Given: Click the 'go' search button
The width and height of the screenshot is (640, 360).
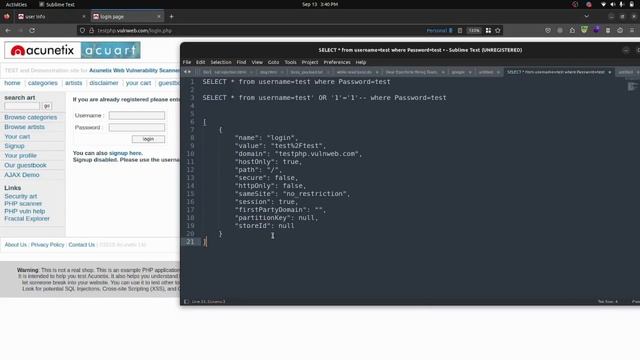Looking at the screenshot, I should pyautogui.click(x=47, y=106).
